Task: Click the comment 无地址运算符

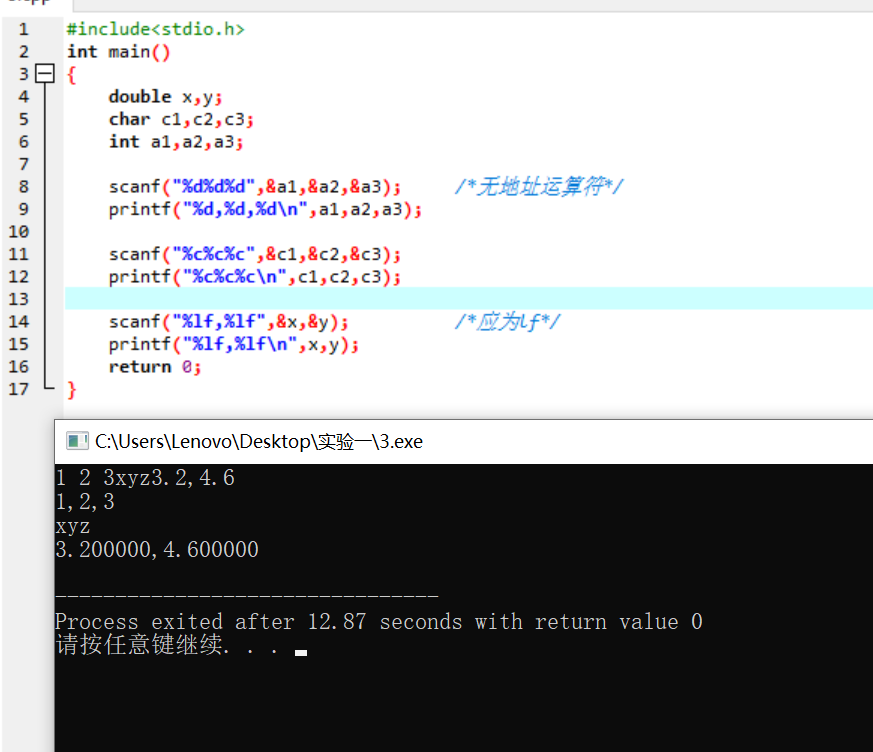Action: 539,186
